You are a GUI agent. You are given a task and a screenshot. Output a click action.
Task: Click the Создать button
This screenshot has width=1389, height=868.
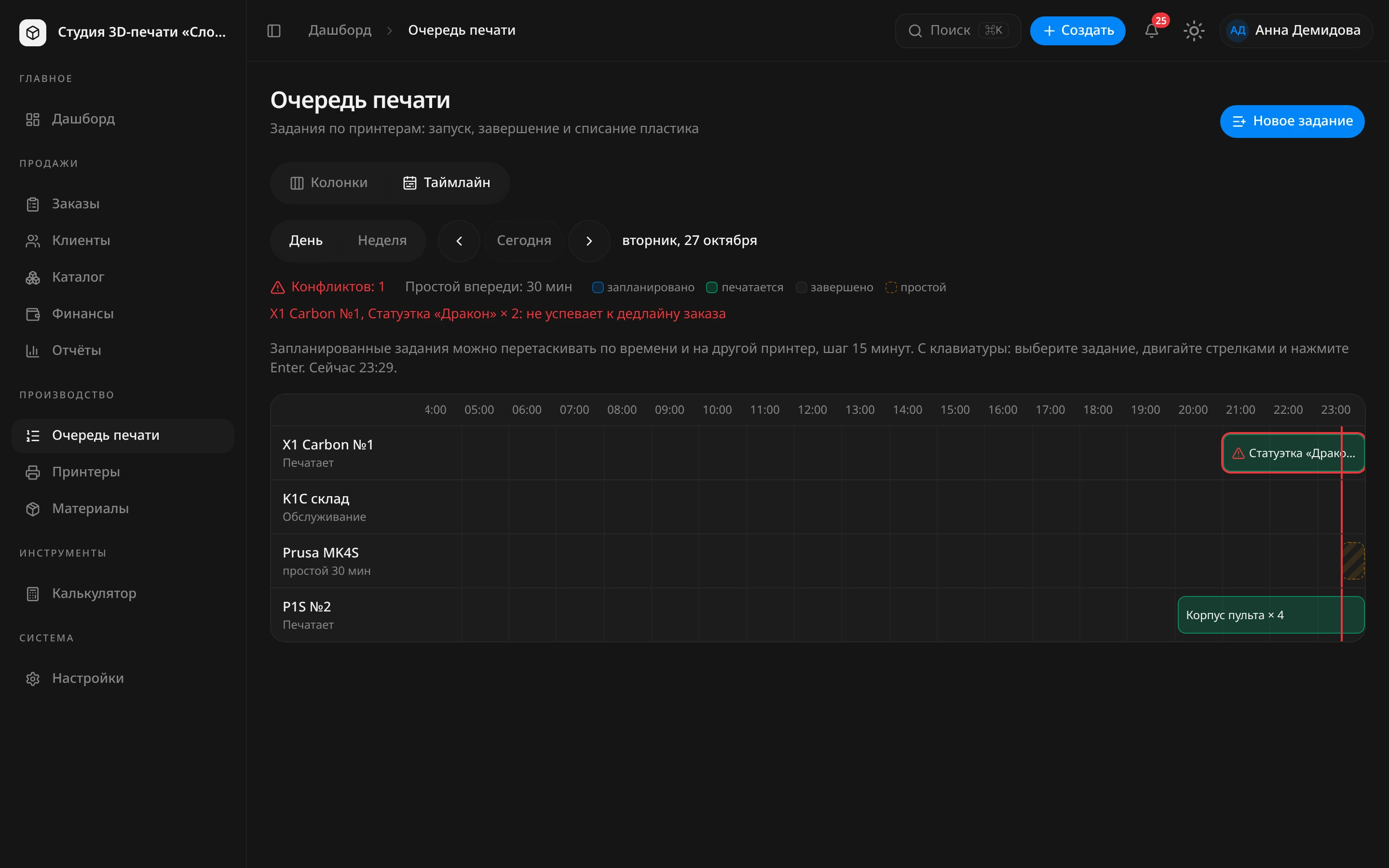click(x=1077, y=30)
